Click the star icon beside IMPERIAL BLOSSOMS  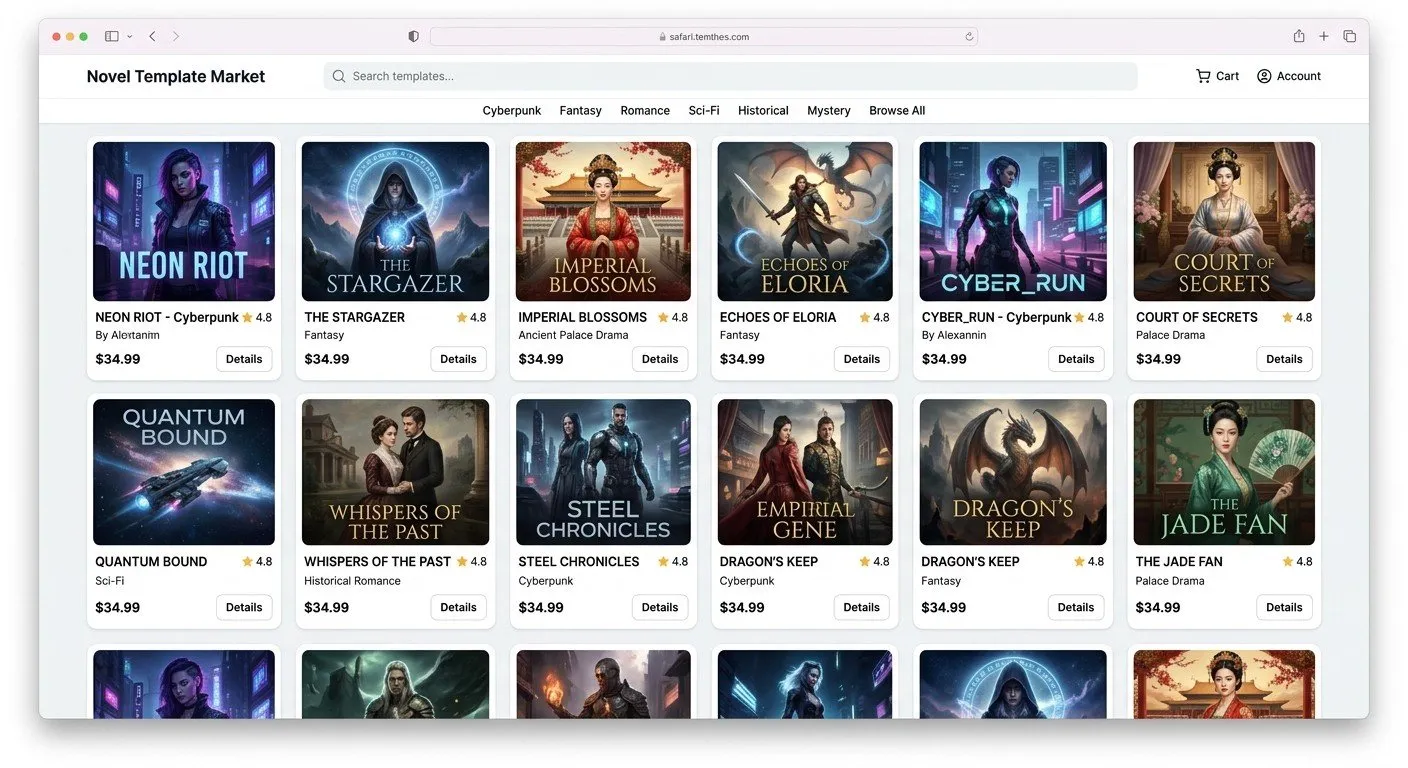(664, 317)
